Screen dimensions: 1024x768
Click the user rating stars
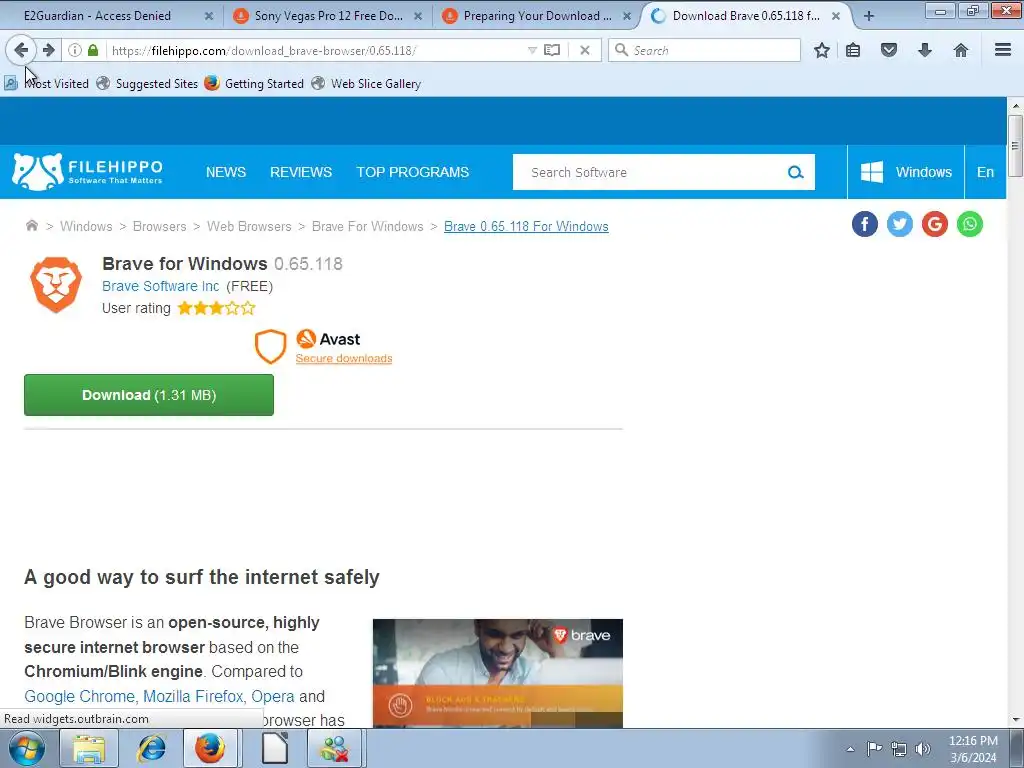click(x=216, y=308)
